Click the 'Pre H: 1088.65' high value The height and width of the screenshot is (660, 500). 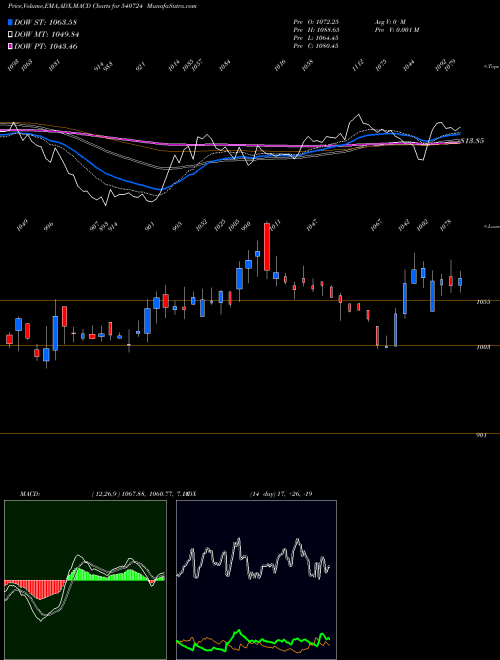pyautogui.click(x=316, y=30)
